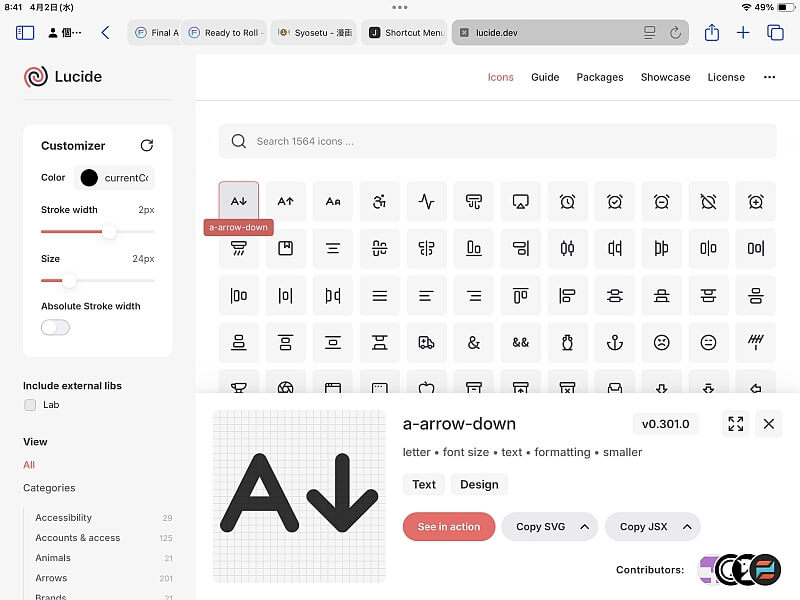Select the alarm-clock-off icon tile

pyautogui.click(x=709, y=202)
